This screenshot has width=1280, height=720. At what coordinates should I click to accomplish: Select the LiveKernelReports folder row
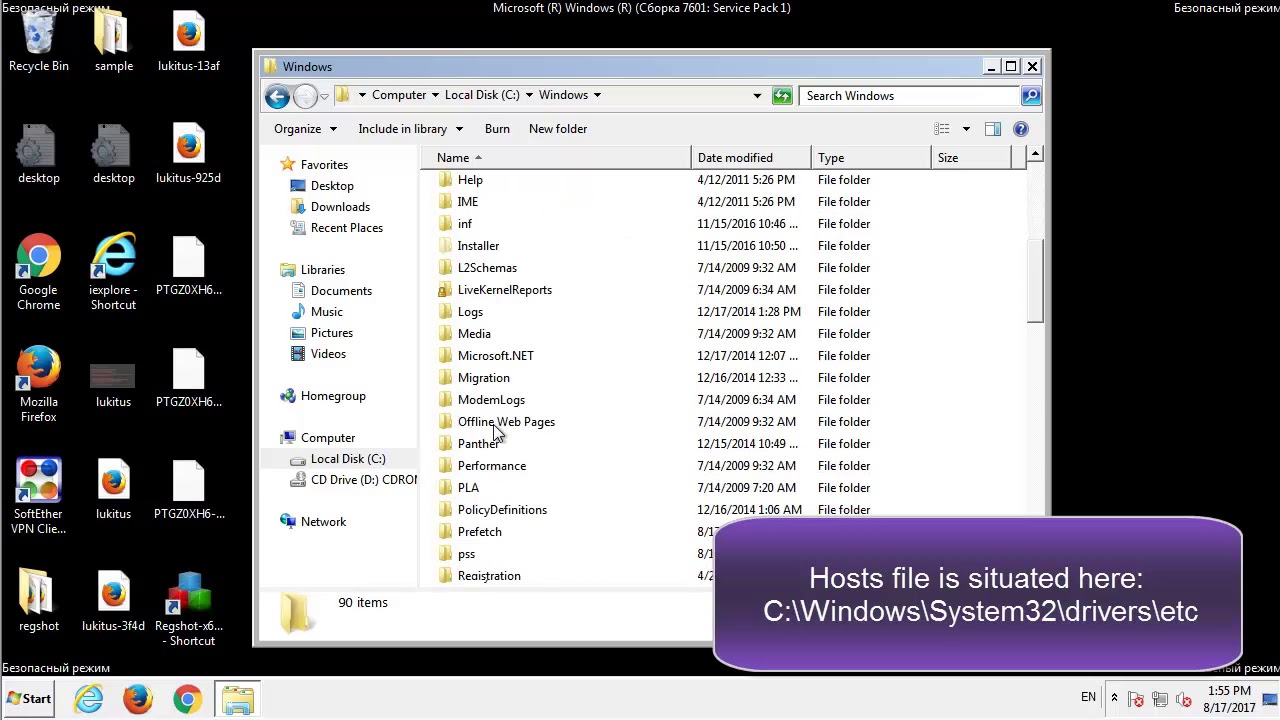(x=724, y=290)
